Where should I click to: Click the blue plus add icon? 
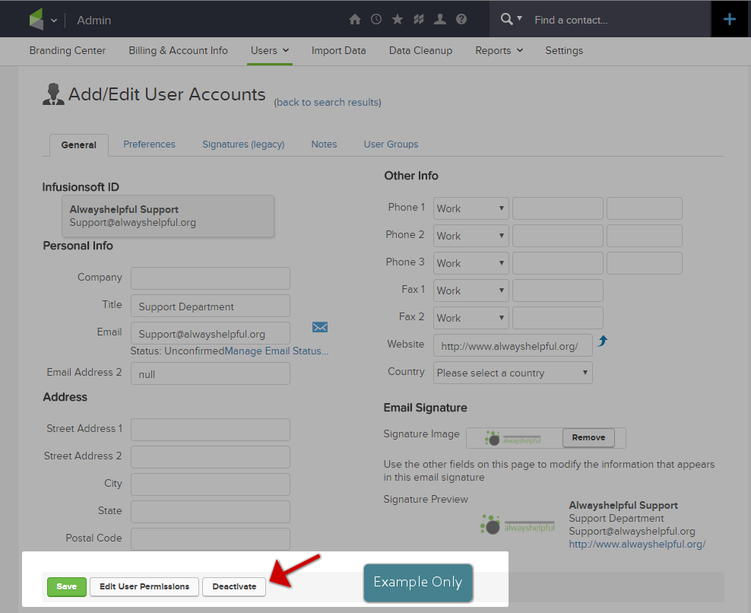[x=729, y=19]
